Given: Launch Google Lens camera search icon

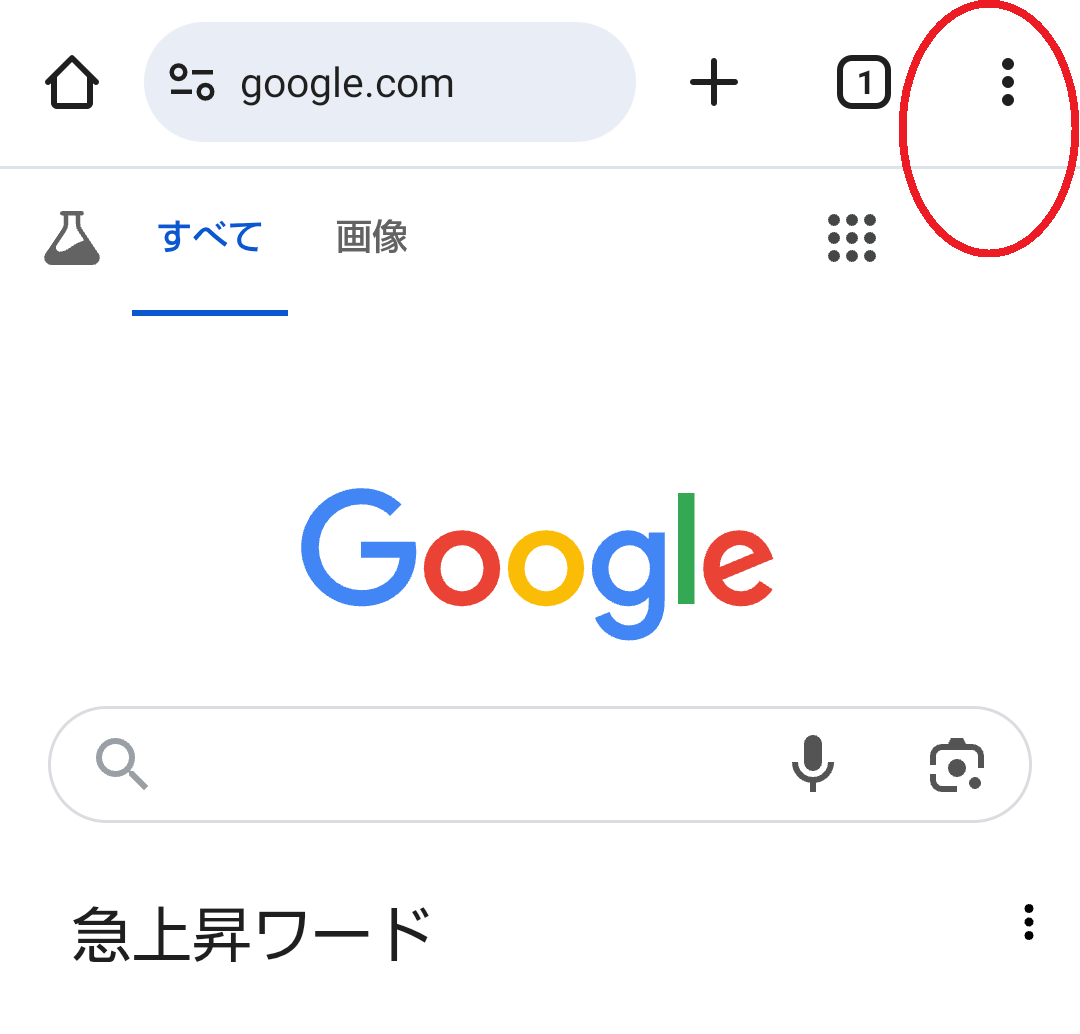Looking at the screenshot, I should coord(957,765).
